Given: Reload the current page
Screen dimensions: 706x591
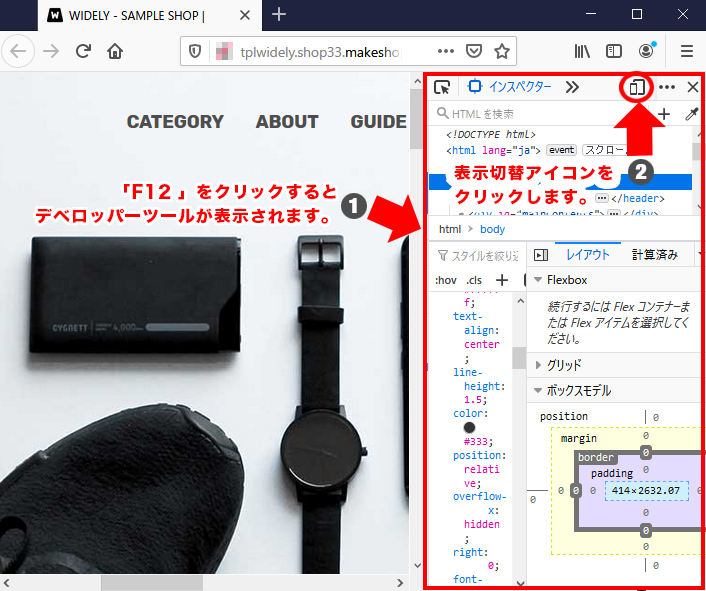Looking at the screenshot, I should tap(83, 51).
